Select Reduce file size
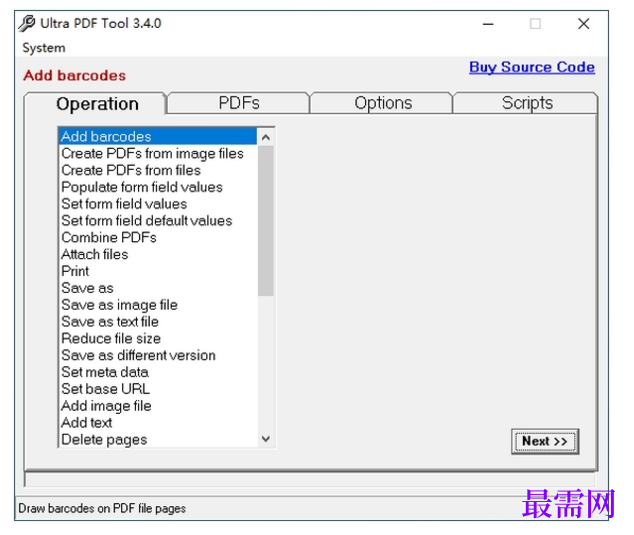This screenshot has width=634, height=535. (158, 338)
